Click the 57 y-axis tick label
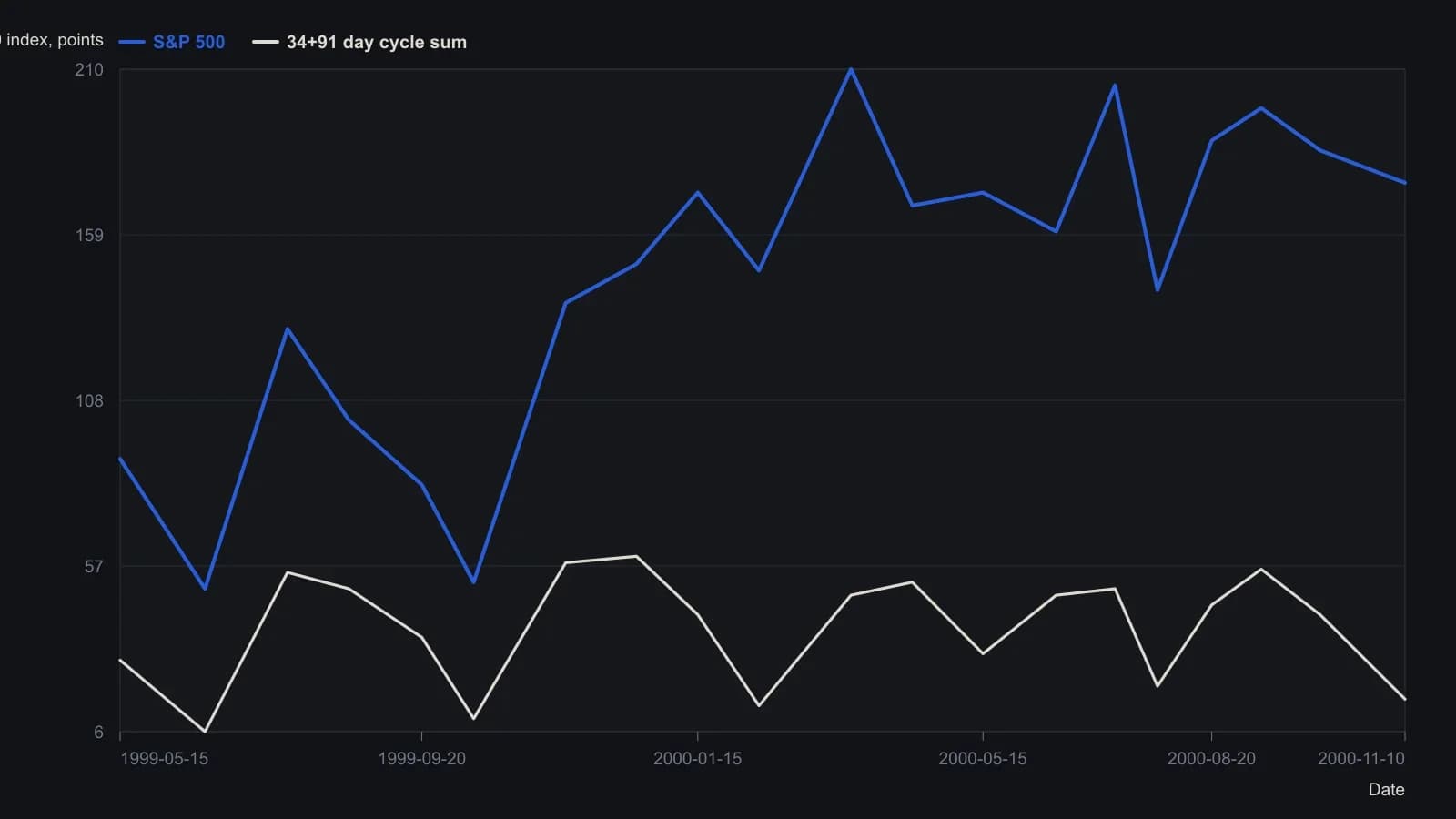This screenshot has width=1456, height=819. pyautogui.click(x=94, y=567)
